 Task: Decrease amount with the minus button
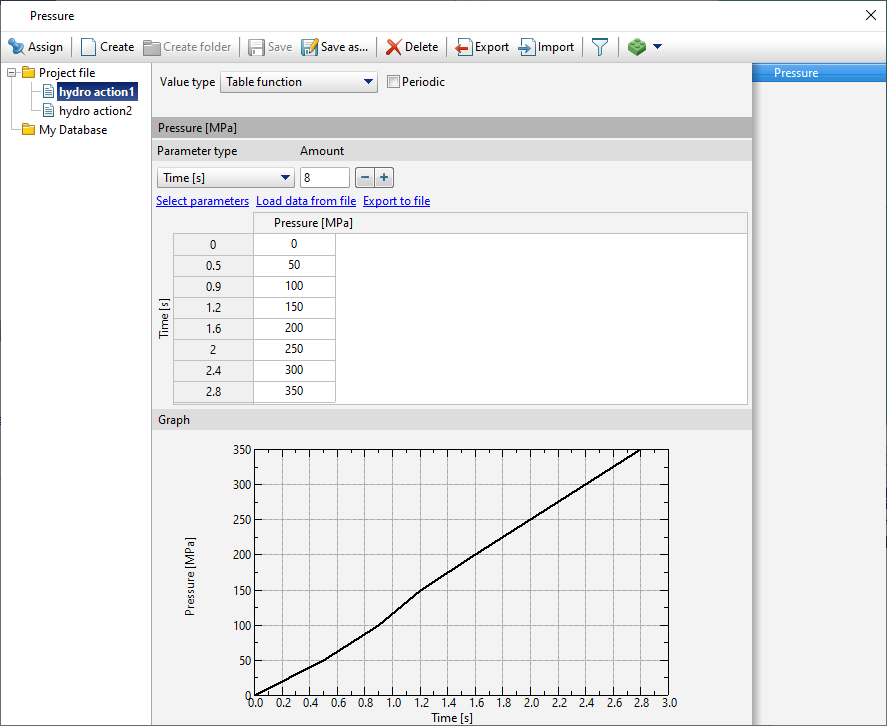click(x=365, y=177)
